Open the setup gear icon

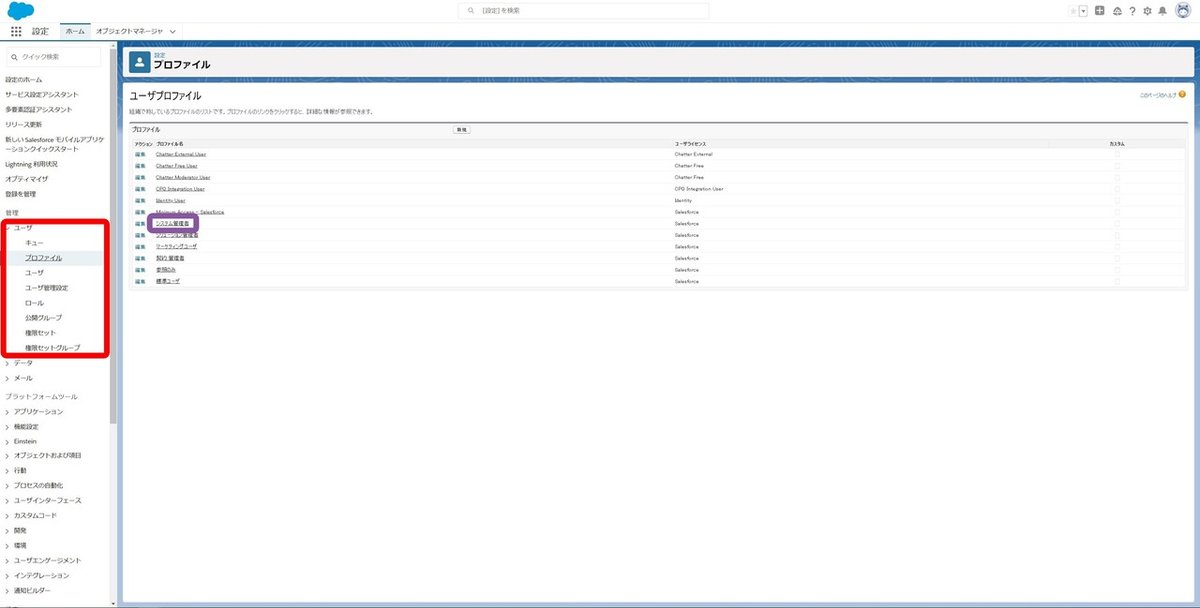(x=1147, y=11)
